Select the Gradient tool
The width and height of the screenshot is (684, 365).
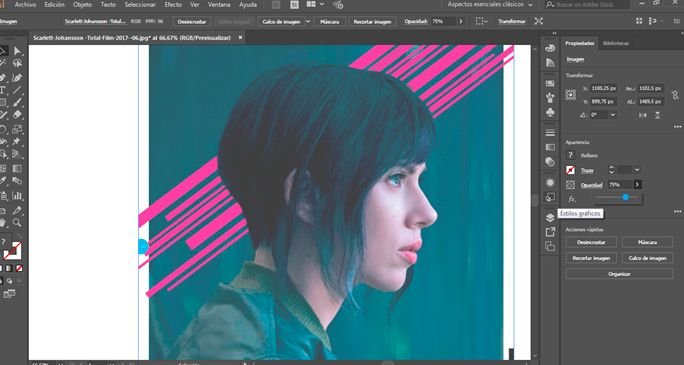pyautogui.click(x=17, y=168)
